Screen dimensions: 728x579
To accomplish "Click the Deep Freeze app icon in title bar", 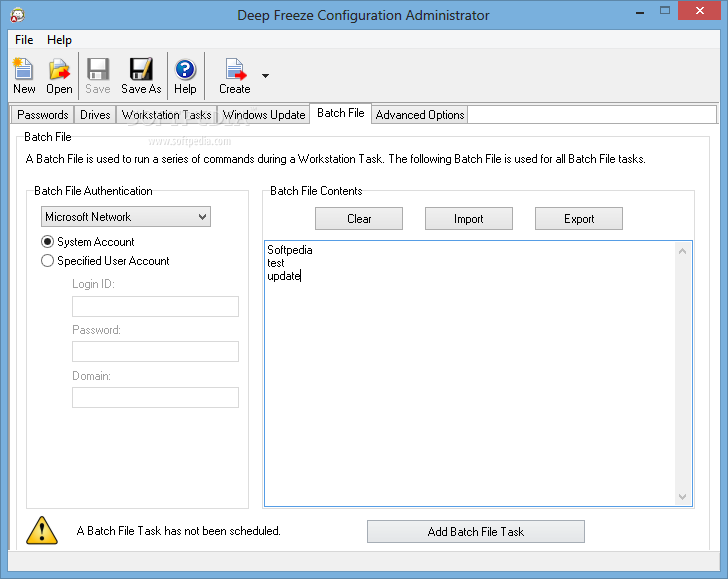I will [18, 15].
